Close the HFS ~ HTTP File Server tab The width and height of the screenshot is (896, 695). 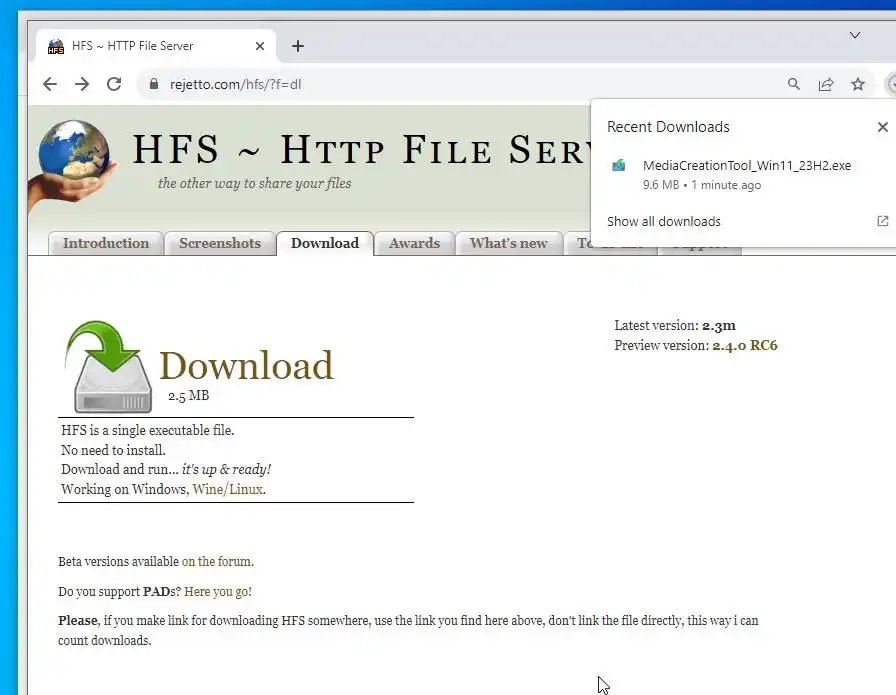259,46
